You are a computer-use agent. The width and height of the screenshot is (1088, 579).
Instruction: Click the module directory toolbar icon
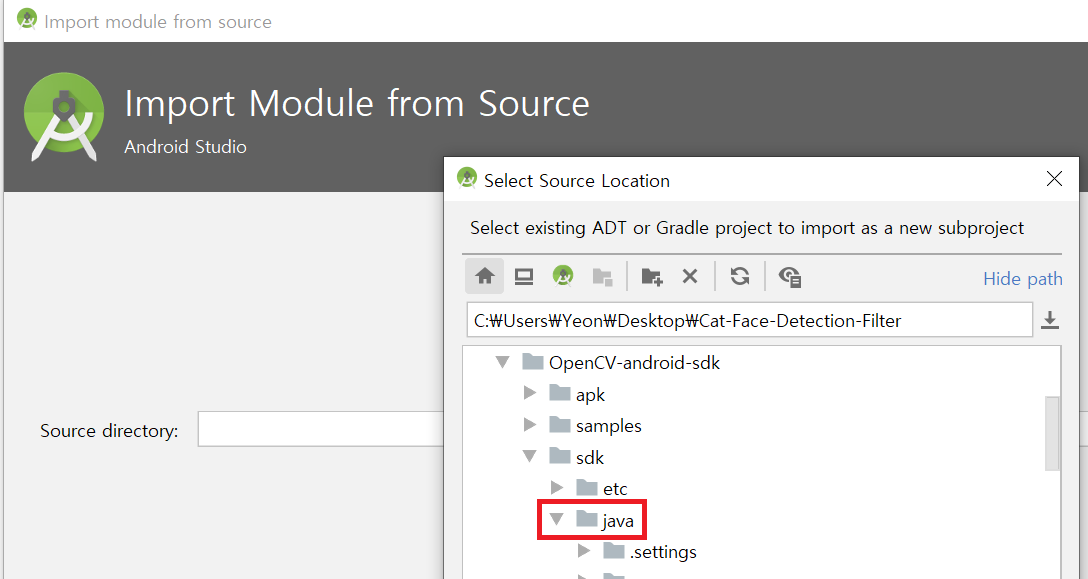pos(602,277)
